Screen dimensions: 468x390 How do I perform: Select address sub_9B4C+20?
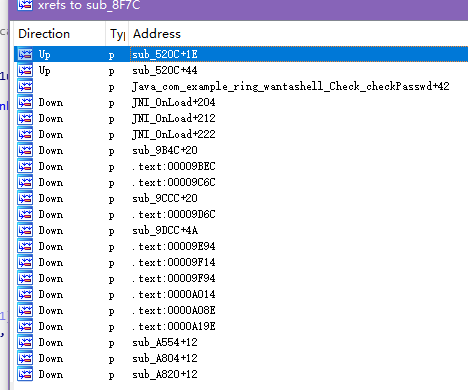[x=165, y=150]
